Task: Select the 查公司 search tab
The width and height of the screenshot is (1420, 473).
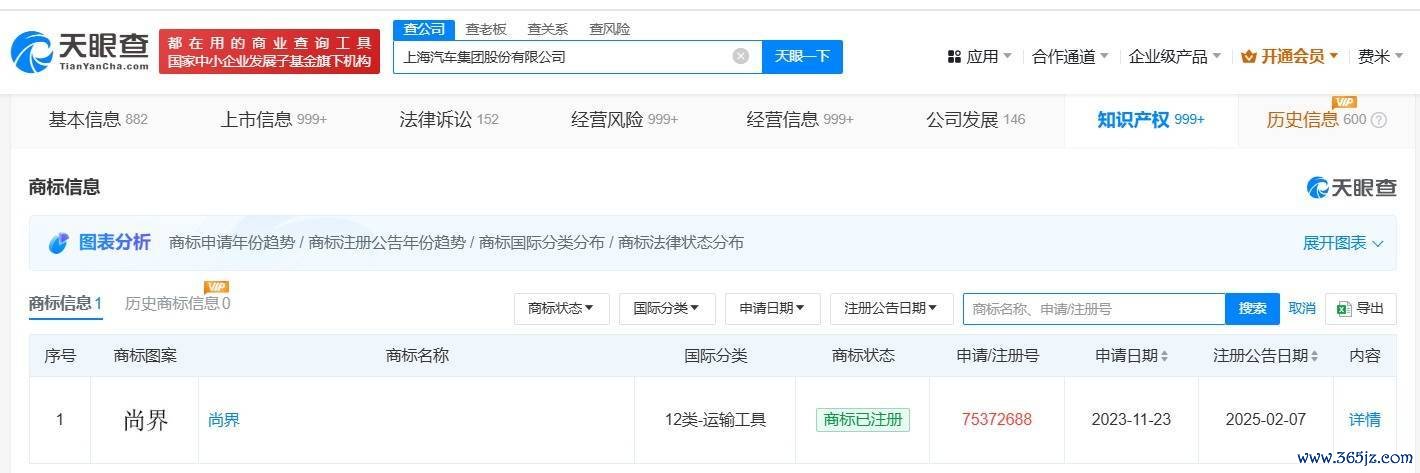Action: click(424, 29)
